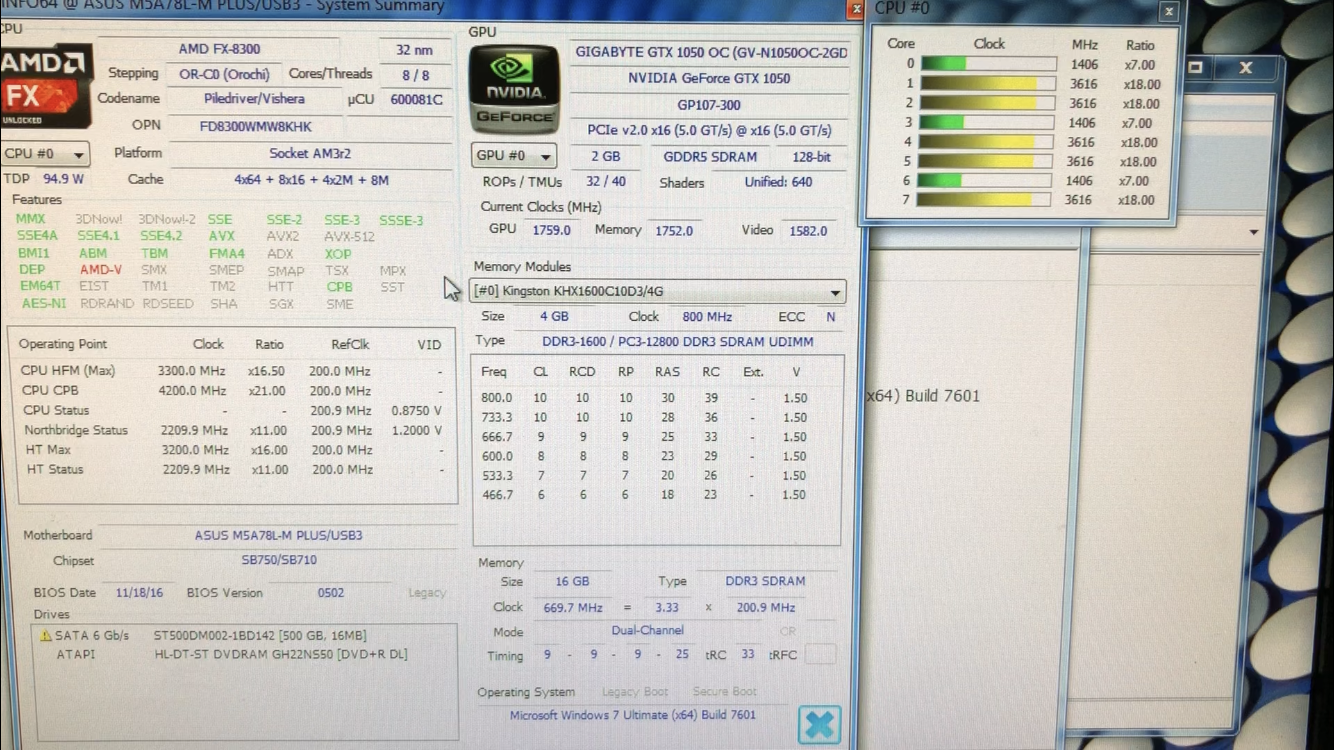Click the Socket AM3r2 platform value

(310, 154)
